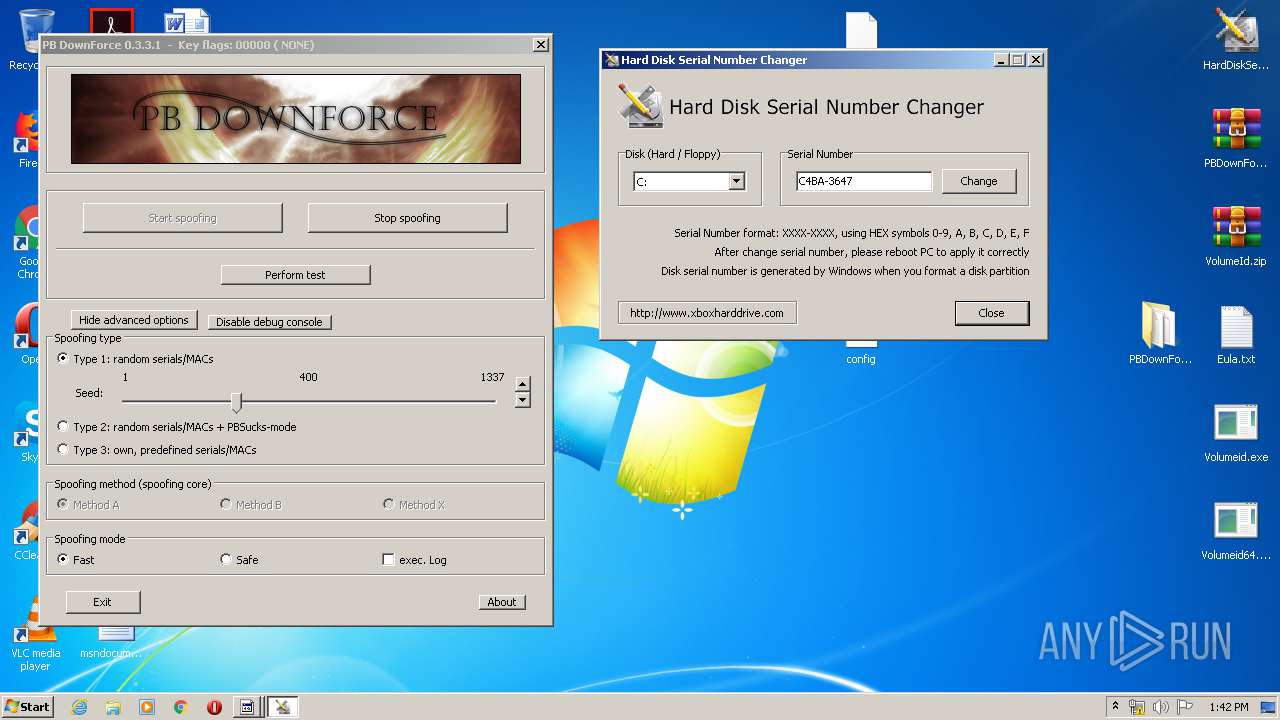Open the Start menu

click(28, 707)
